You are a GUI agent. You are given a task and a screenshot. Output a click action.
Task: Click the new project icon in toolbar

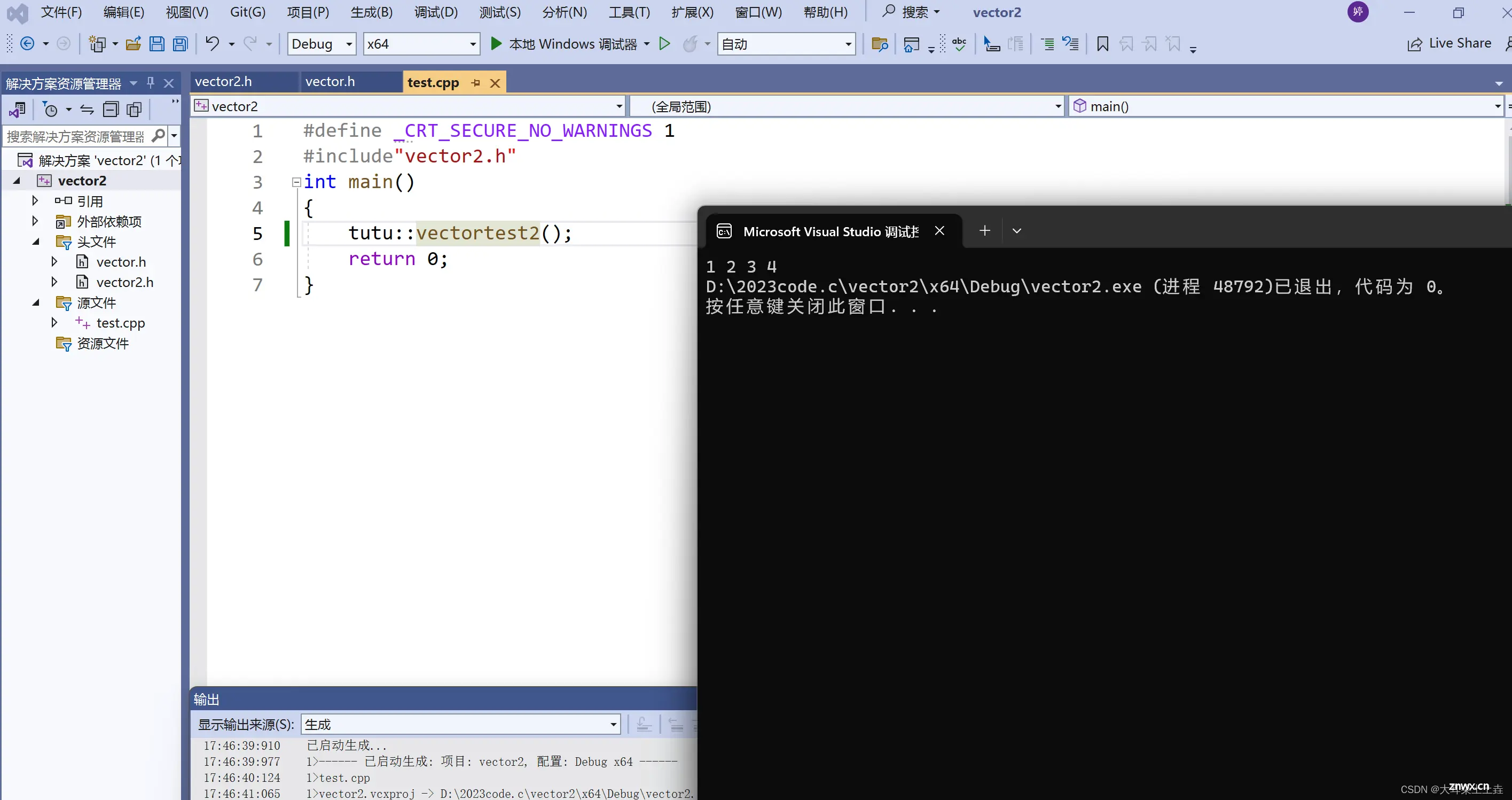(97, 44)
